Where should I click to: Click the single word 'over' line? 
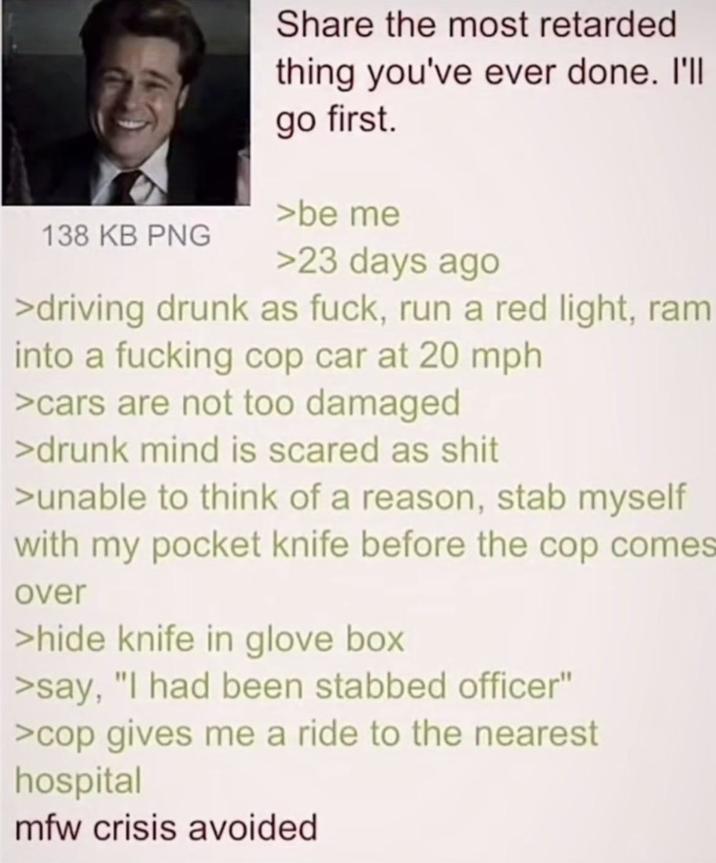[51, 593]
